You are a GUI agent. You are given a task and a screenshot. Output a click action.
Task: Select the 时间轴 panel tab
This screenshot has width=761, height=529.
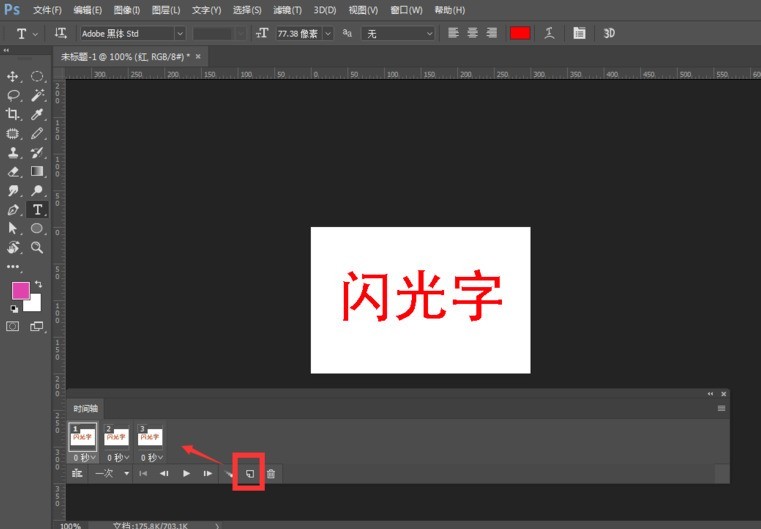point(85,409)
